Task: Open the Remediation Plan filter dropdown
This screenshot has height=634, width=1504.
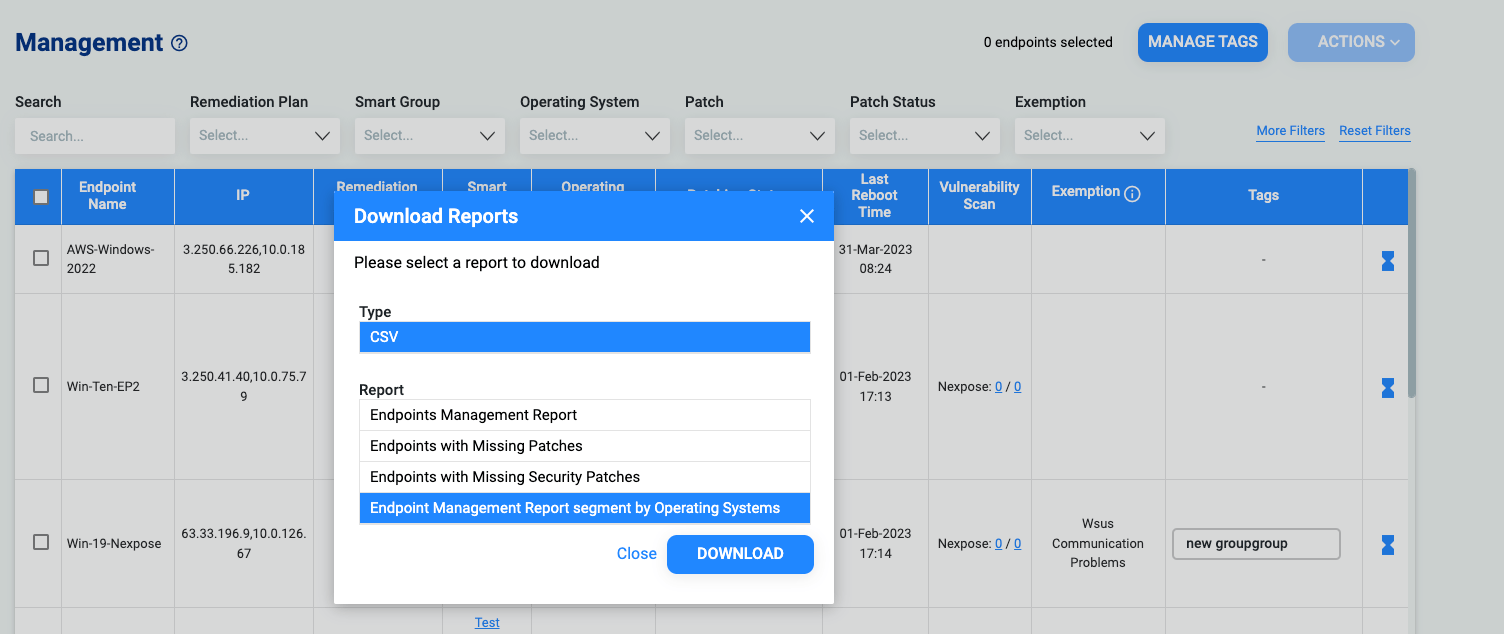Action: 264,135
